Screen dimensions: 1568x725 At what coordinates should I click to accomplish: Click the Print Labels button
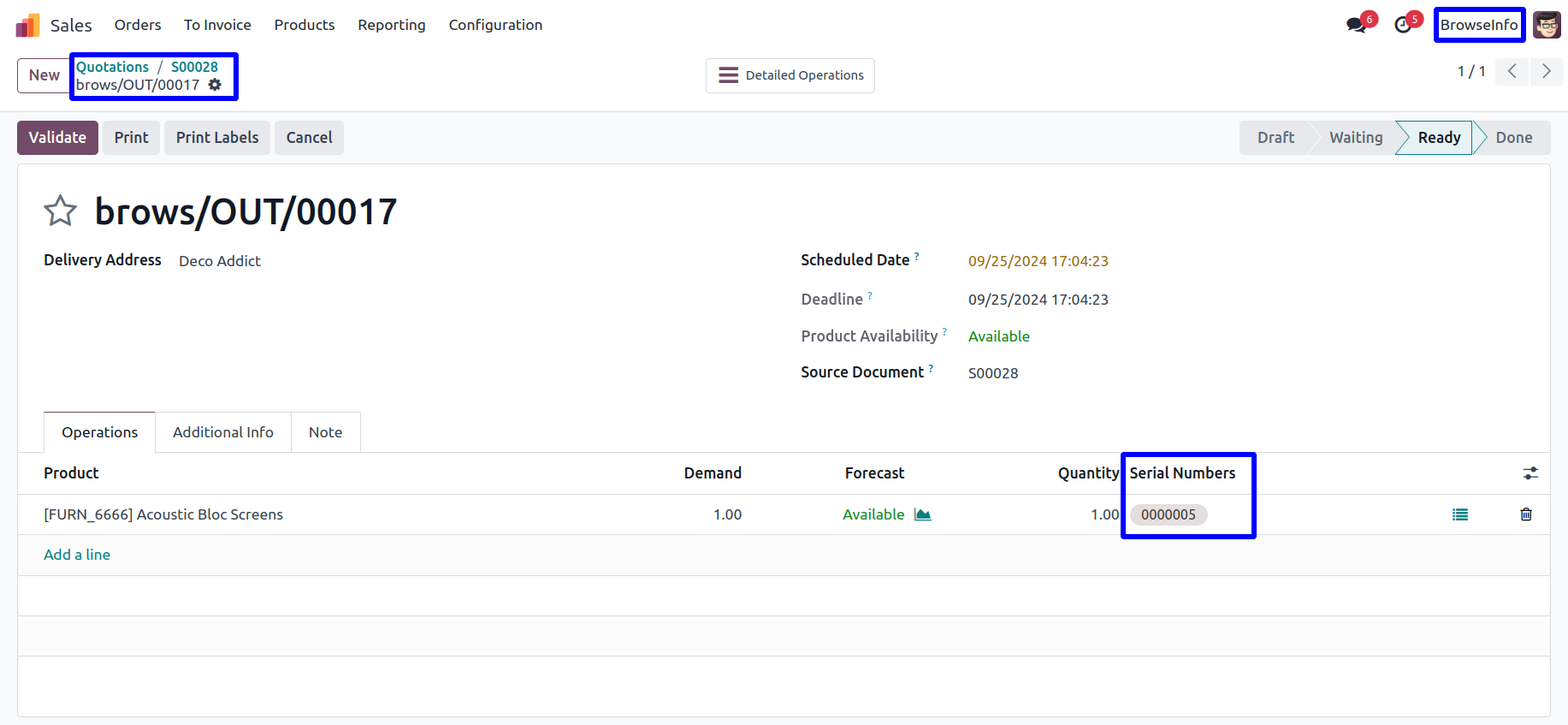[x=217, y=138]
